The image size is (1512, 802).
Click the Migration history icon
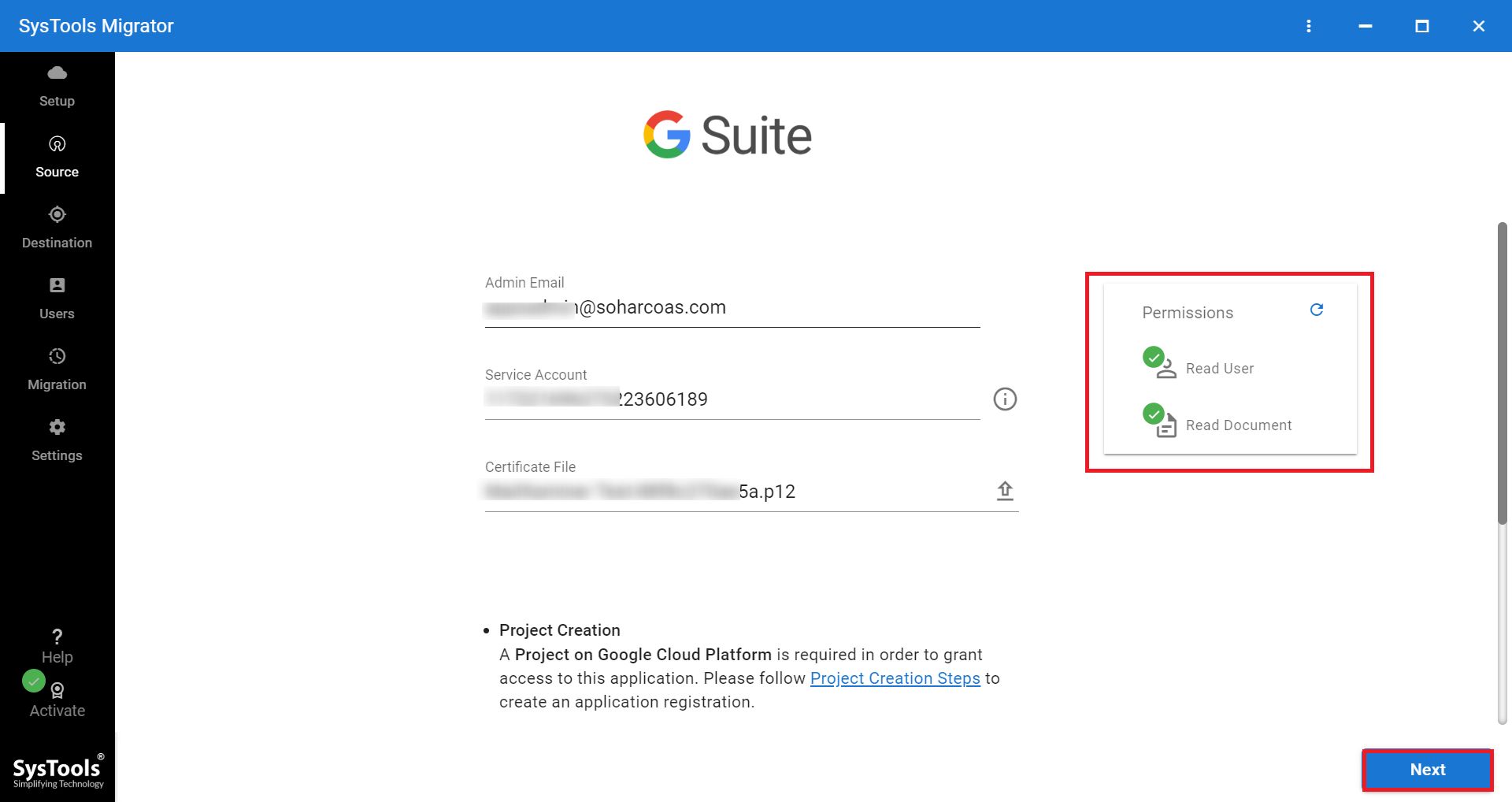pyautogui.click(x=56, y=356)
